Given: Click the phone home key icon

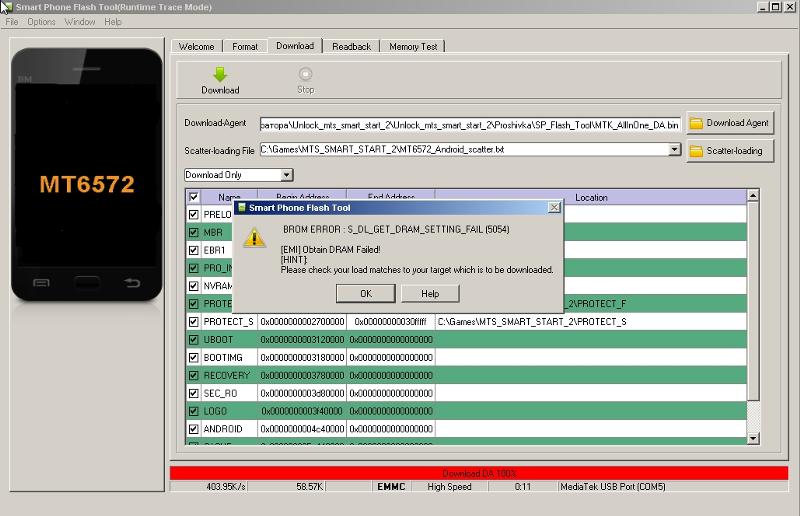Looking at the screenshot, I should 87,282.
